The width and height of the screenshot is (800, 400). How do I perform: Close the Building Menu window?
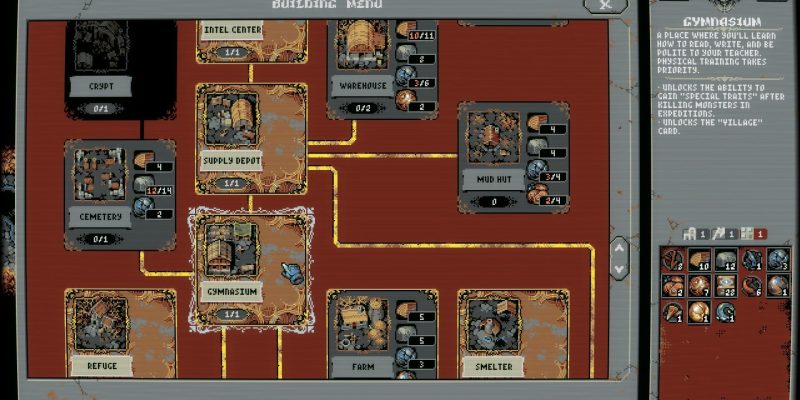click(600, 6)
